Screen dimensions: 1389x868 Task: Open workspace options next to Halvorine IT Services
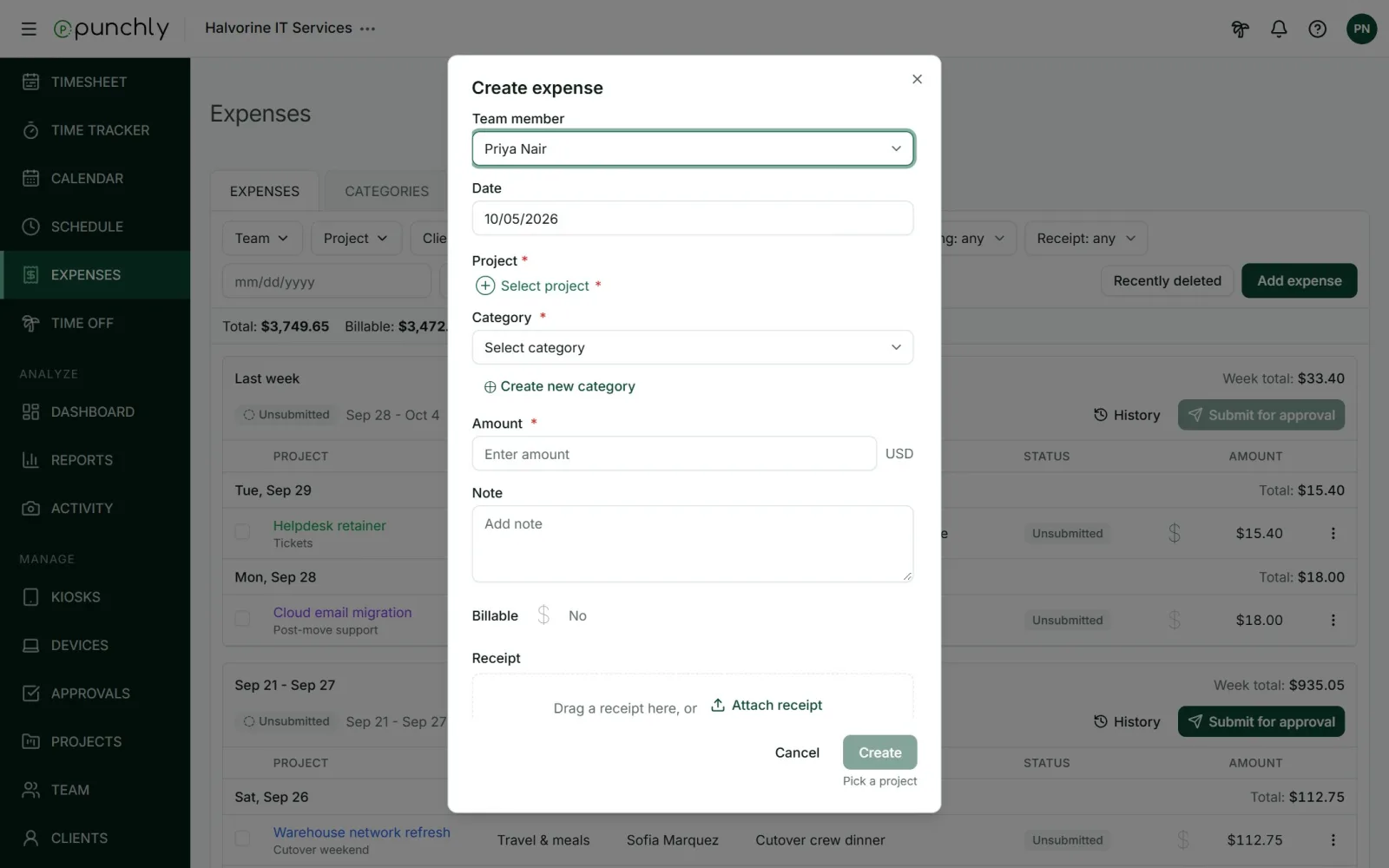(x=368, y=29)
